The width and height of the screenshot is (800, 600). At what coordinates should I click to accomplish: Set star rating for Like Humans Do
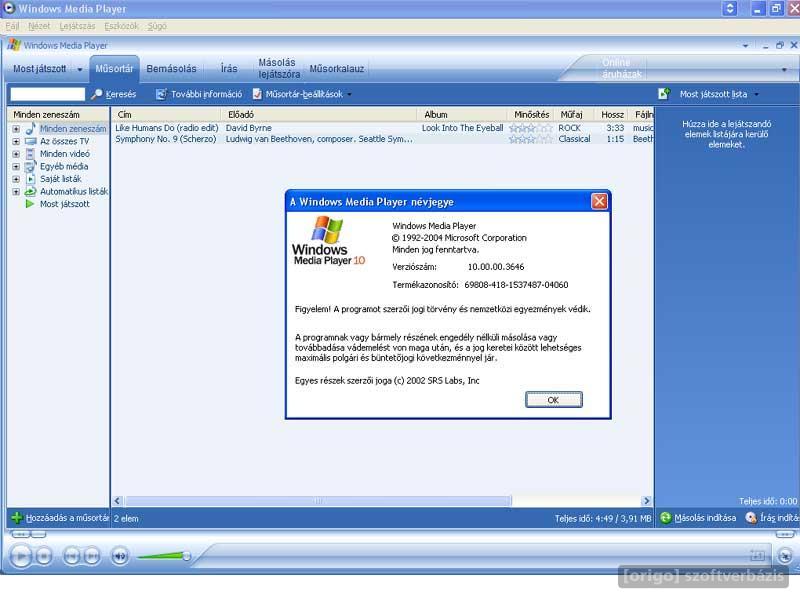tap(531, 129)
